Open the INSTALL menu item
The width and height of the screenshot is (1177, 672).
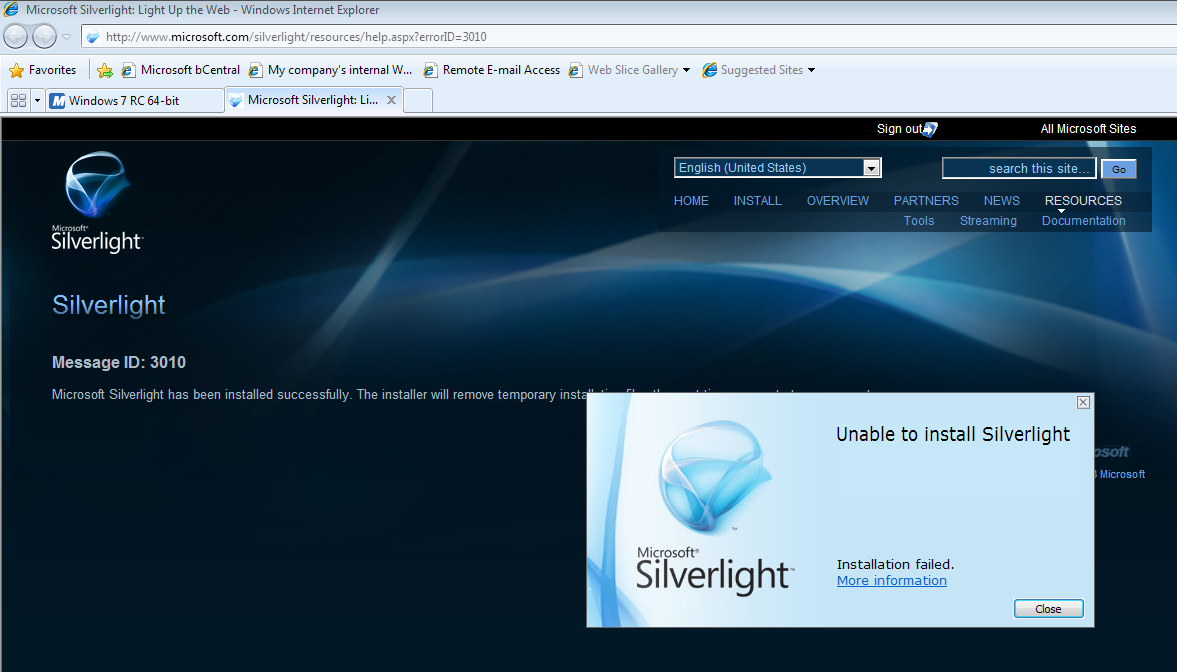(x=757, y=200)
